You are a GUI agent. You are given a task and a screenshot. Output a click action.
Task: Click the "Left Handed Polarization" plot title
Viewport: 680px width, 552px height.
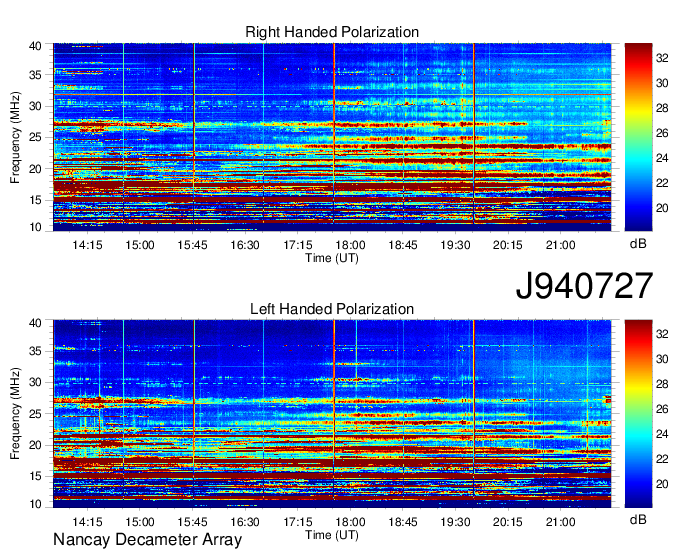(332, 309)
